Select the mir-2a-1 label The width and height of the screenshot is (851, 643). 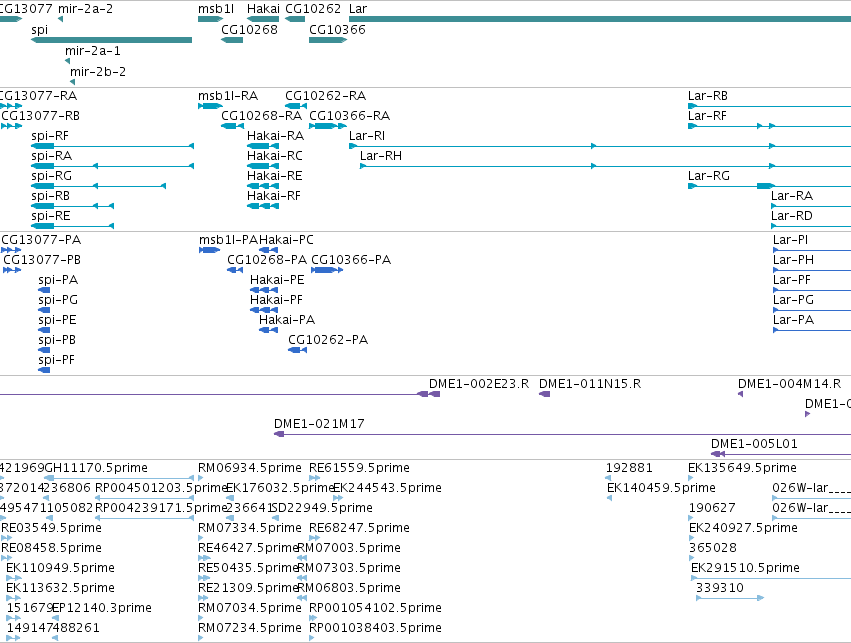pos(93,51)
